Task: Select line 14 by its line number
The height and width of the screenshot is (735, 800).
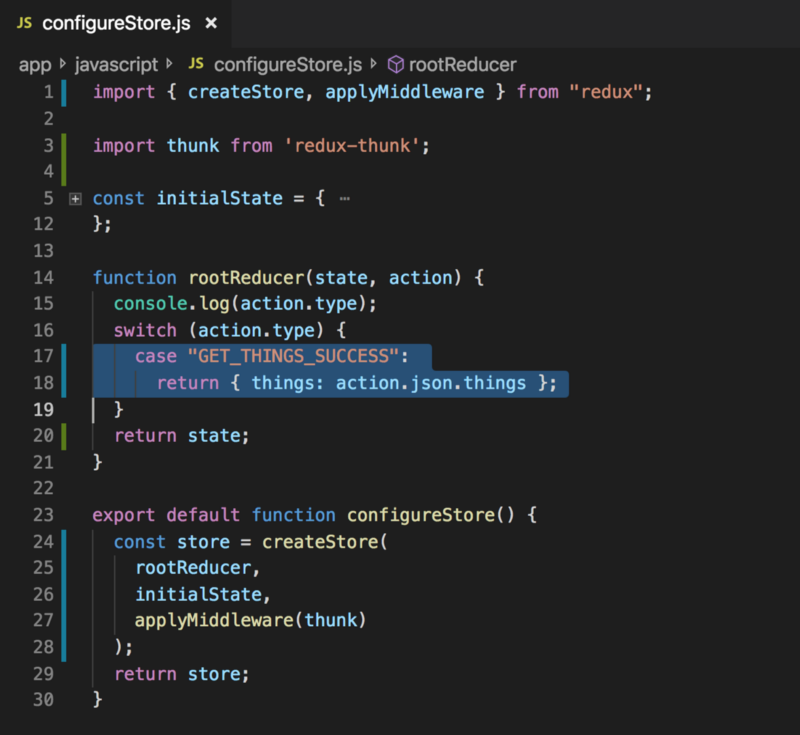Action: [42, 277]
